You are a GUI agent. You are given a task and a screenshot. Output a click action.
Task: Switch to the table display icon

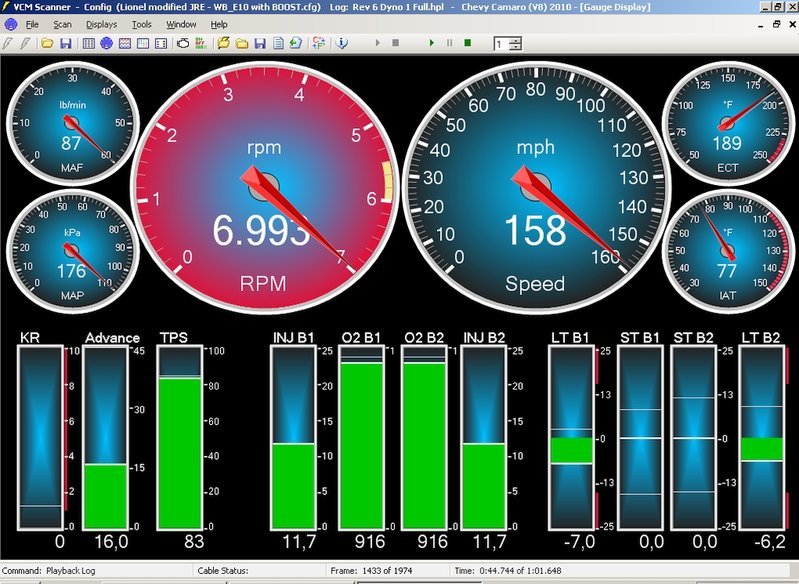88,44
